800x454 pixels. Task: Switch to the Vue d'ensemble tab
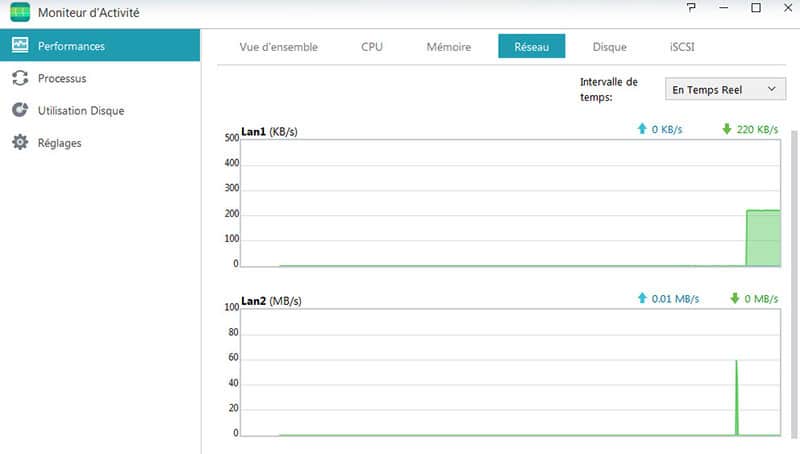pyautogui.click(x=279, y=46)
